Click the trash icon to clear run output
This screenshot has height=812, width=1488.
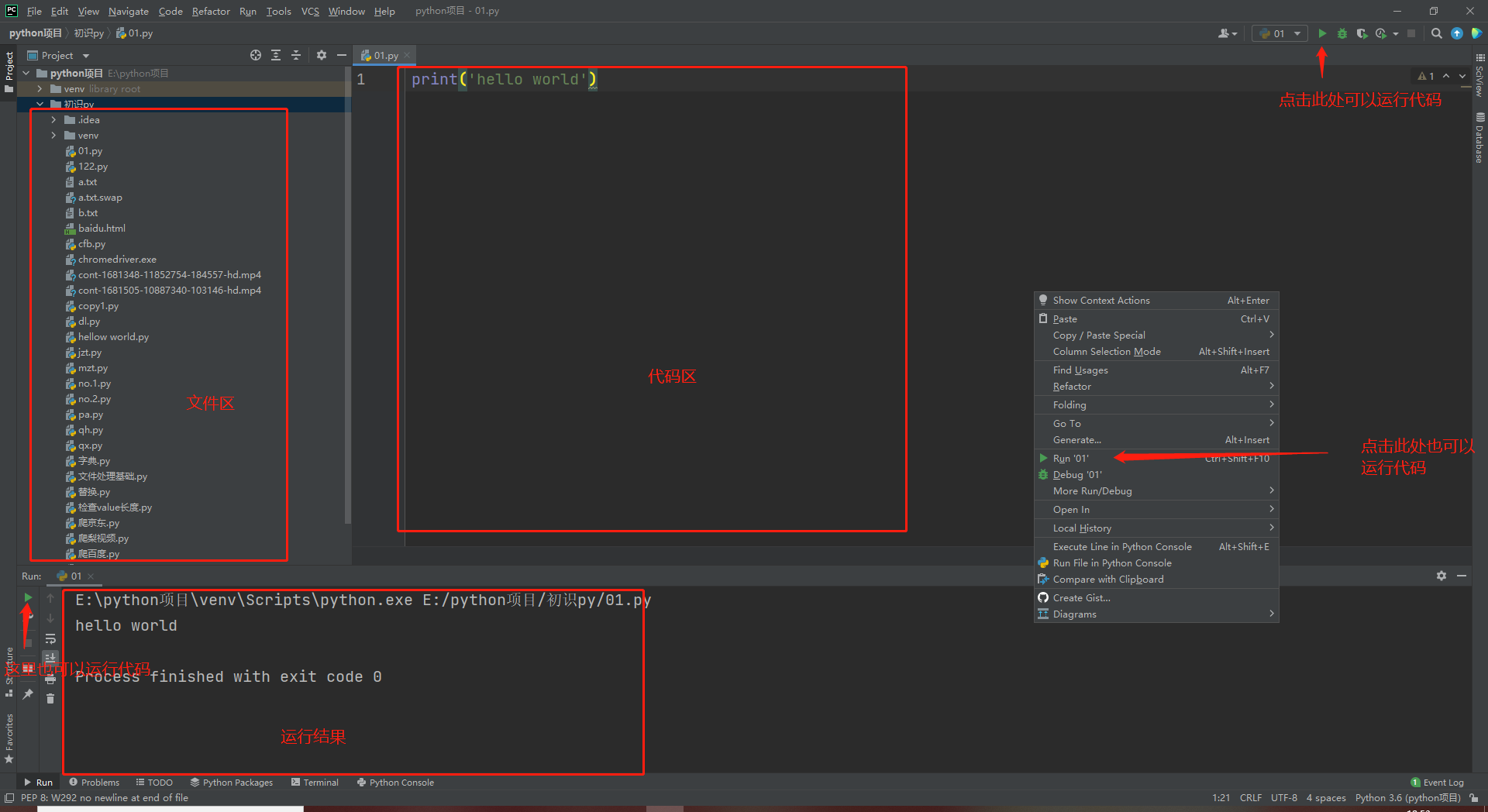pos(50,698)
